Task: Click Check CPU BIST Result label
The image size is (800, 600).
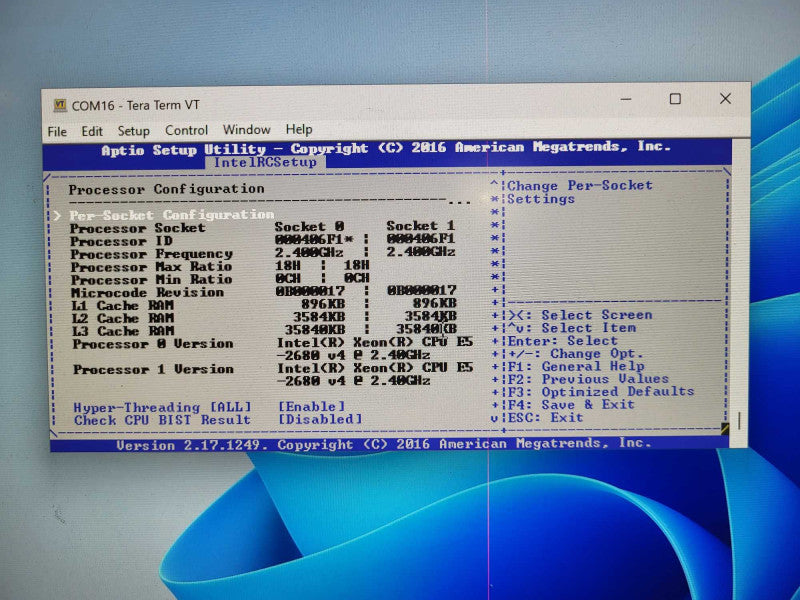Action: click(x=162, y=420)
